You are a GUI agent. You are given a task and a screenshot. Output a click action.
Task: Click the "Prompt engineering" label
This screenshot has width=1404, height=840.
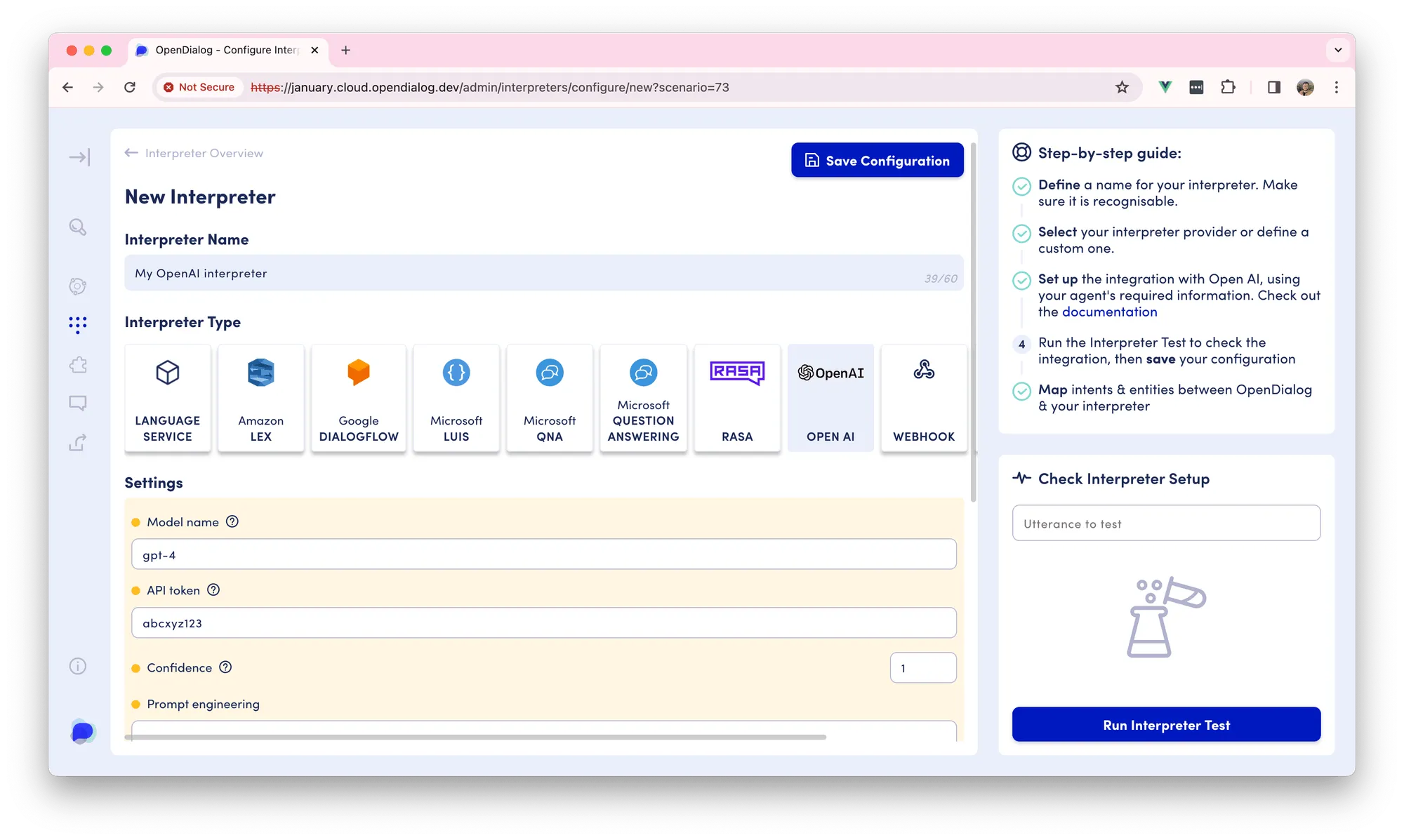point(203,704)
